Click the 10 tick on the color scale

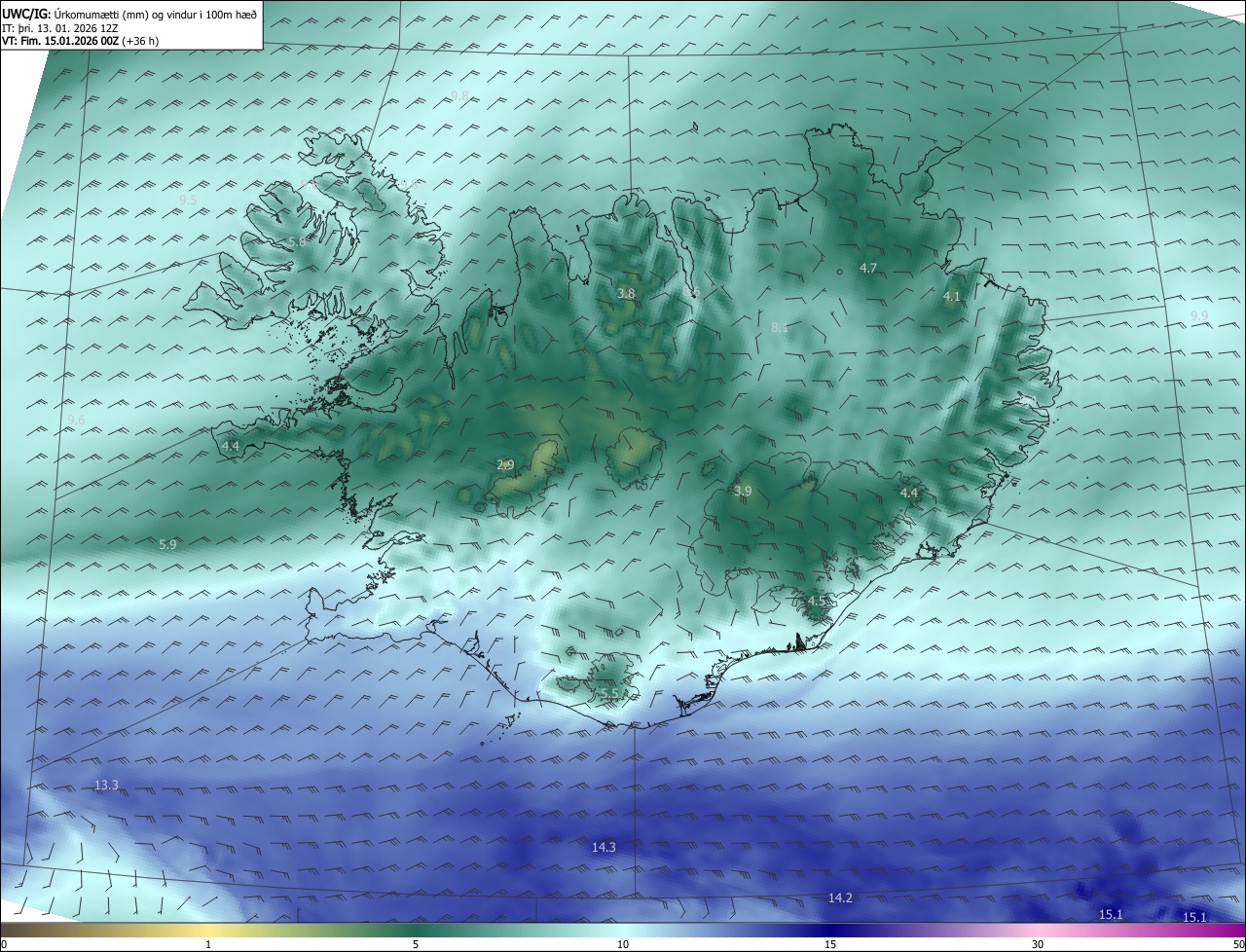click(x=623, y=944)
